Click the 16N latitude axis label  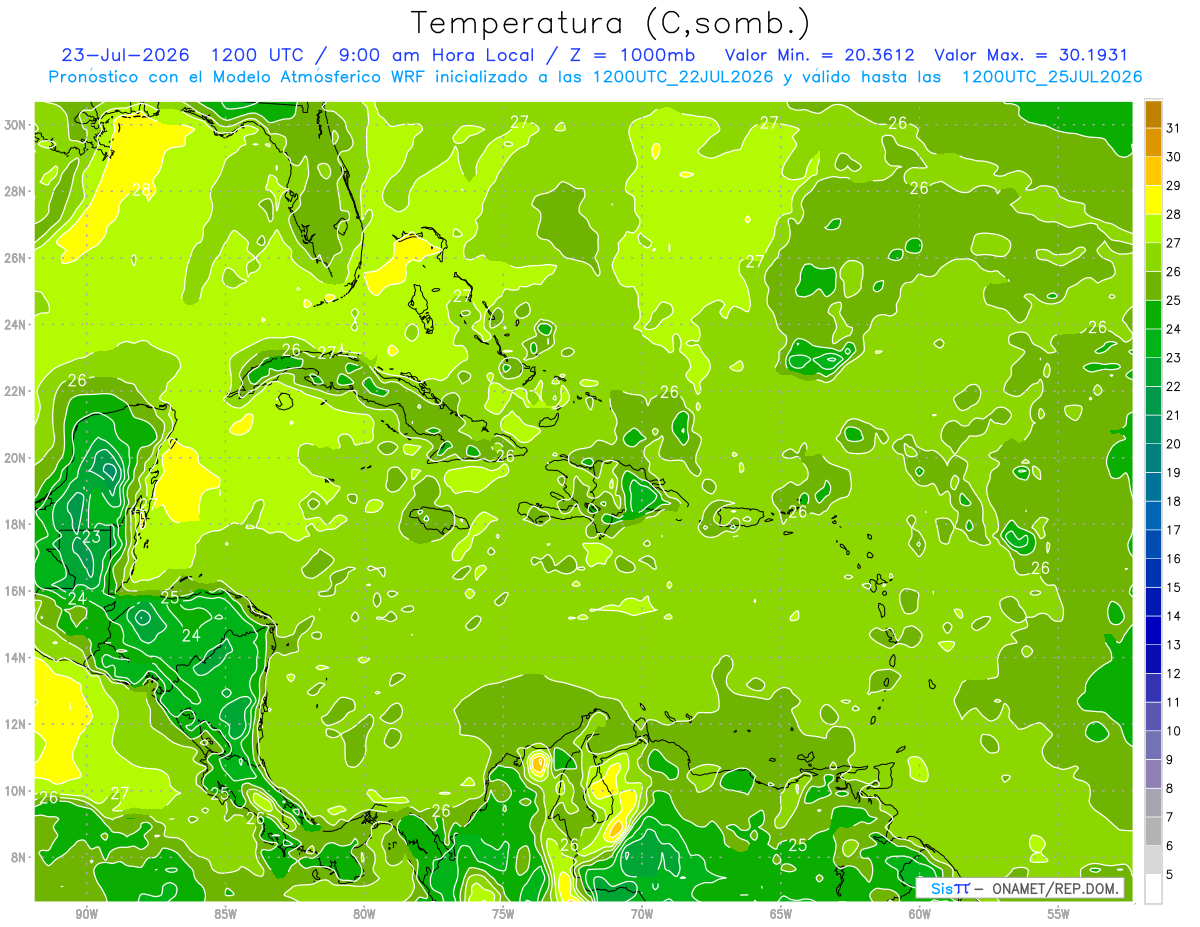(16, 591)
